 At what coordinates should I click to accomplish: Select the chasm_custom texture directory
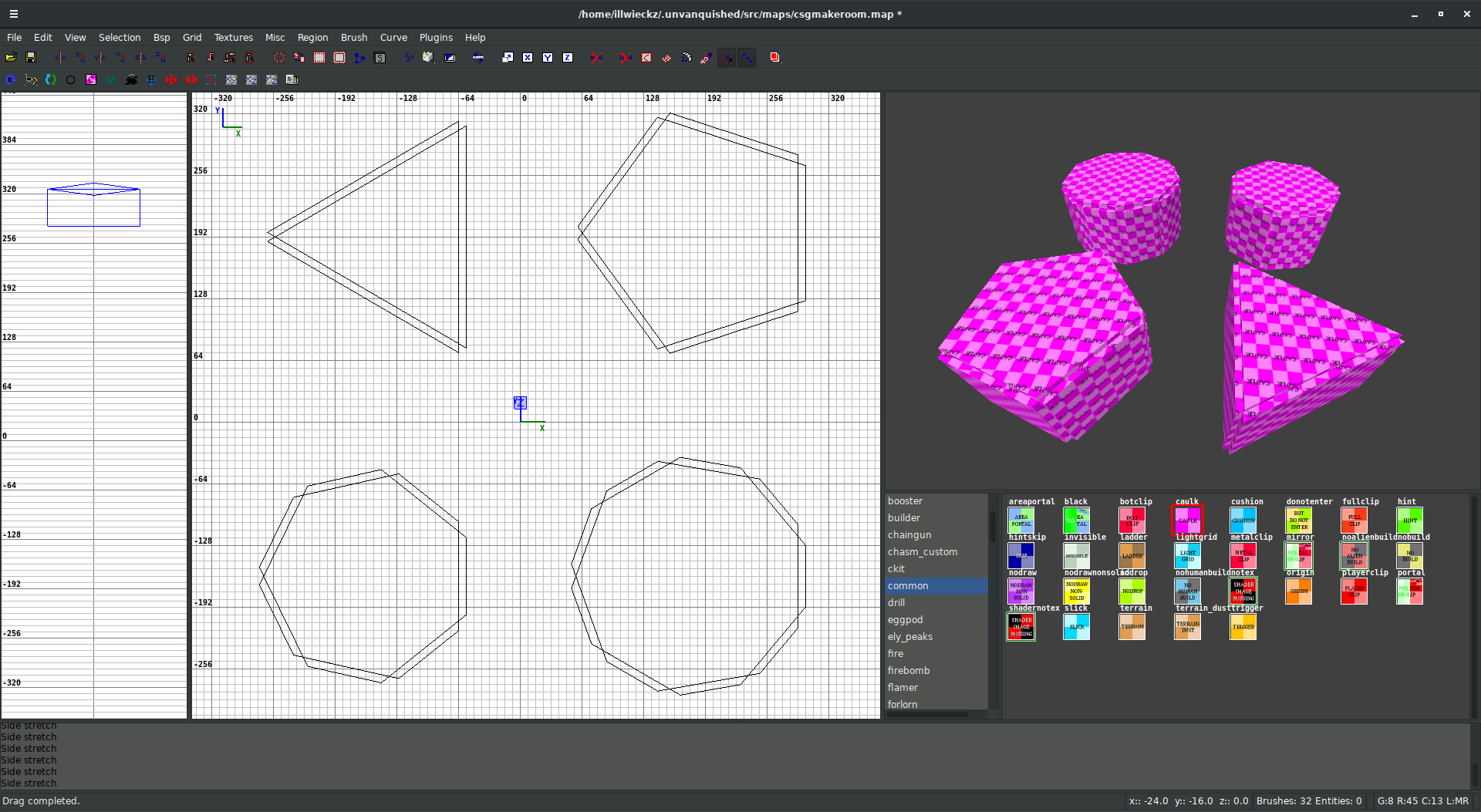click(x=923, y=552)
